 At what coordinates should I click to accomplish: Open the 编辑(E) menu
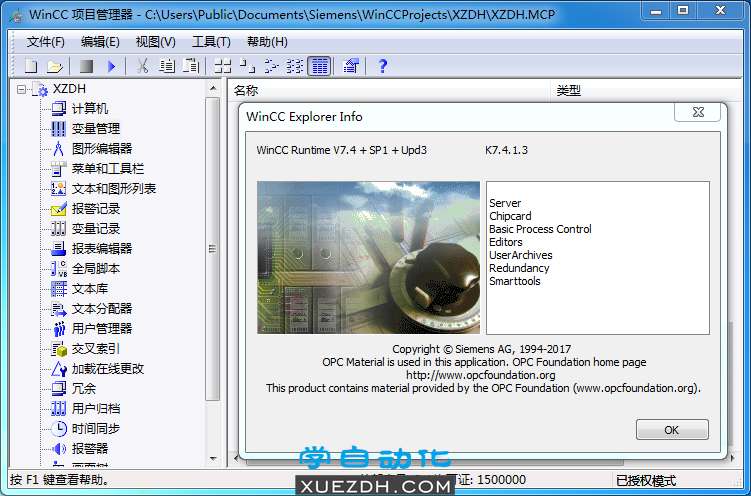100,42
